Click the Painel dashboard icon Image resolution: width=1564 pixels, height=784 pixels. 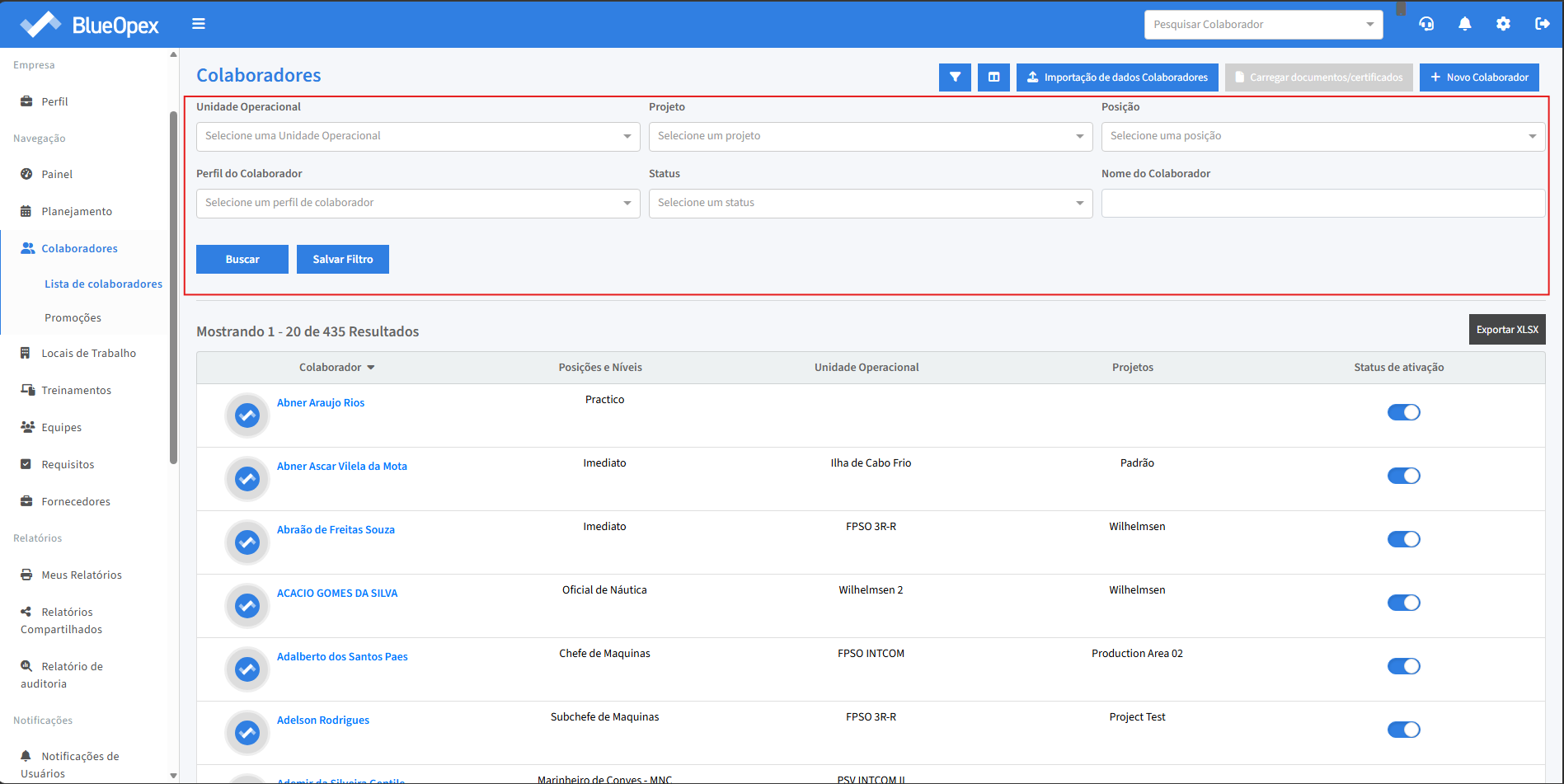coord(26,174)
